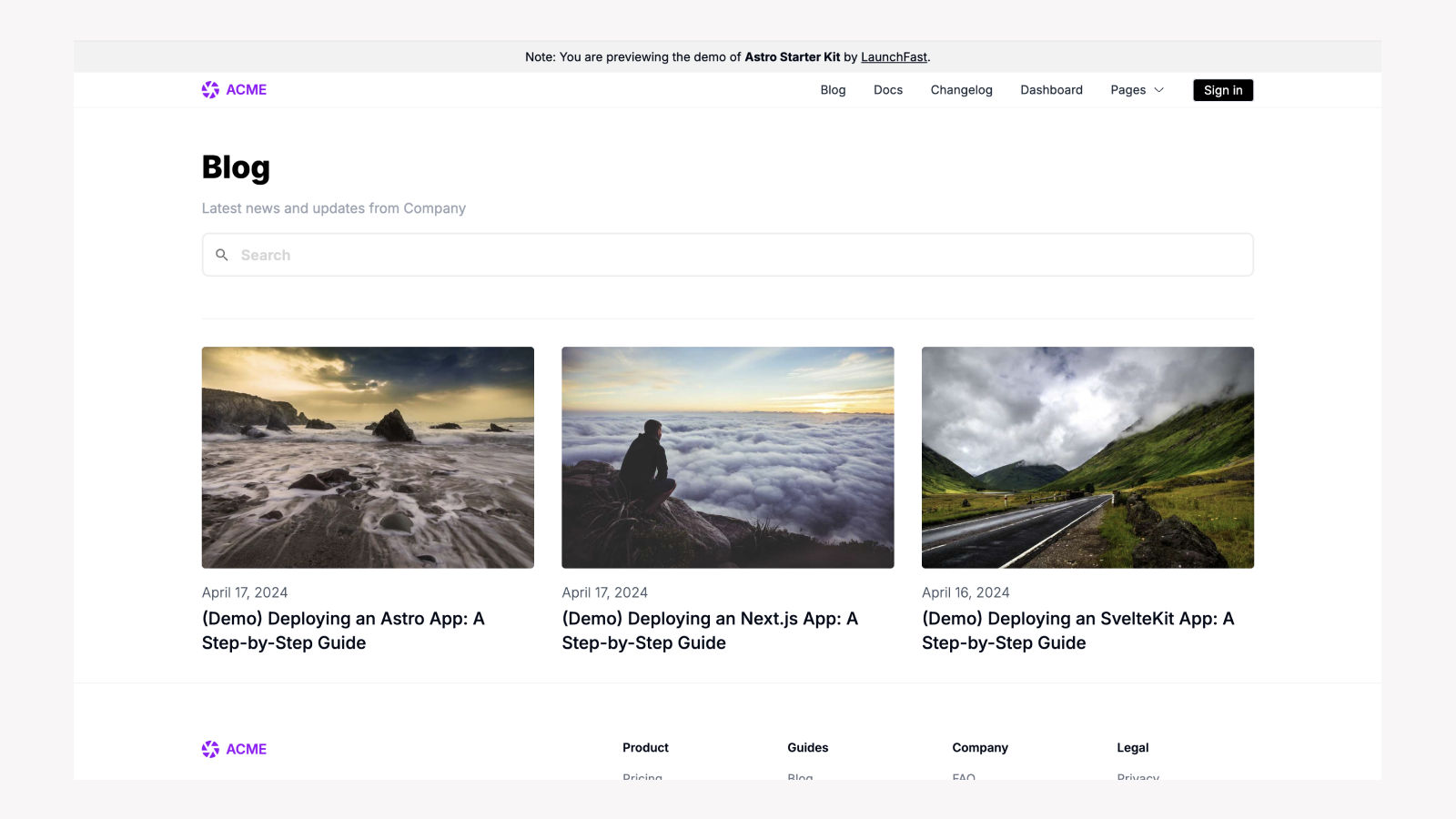Click the Blog page heading
The image size is (1456, 819).
[x=236, y=167]
